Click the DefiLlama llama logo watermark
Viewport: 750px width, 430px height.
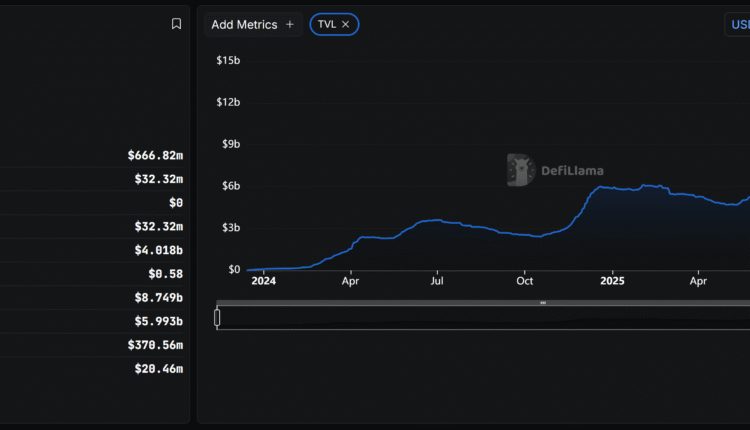pos(520,170)
